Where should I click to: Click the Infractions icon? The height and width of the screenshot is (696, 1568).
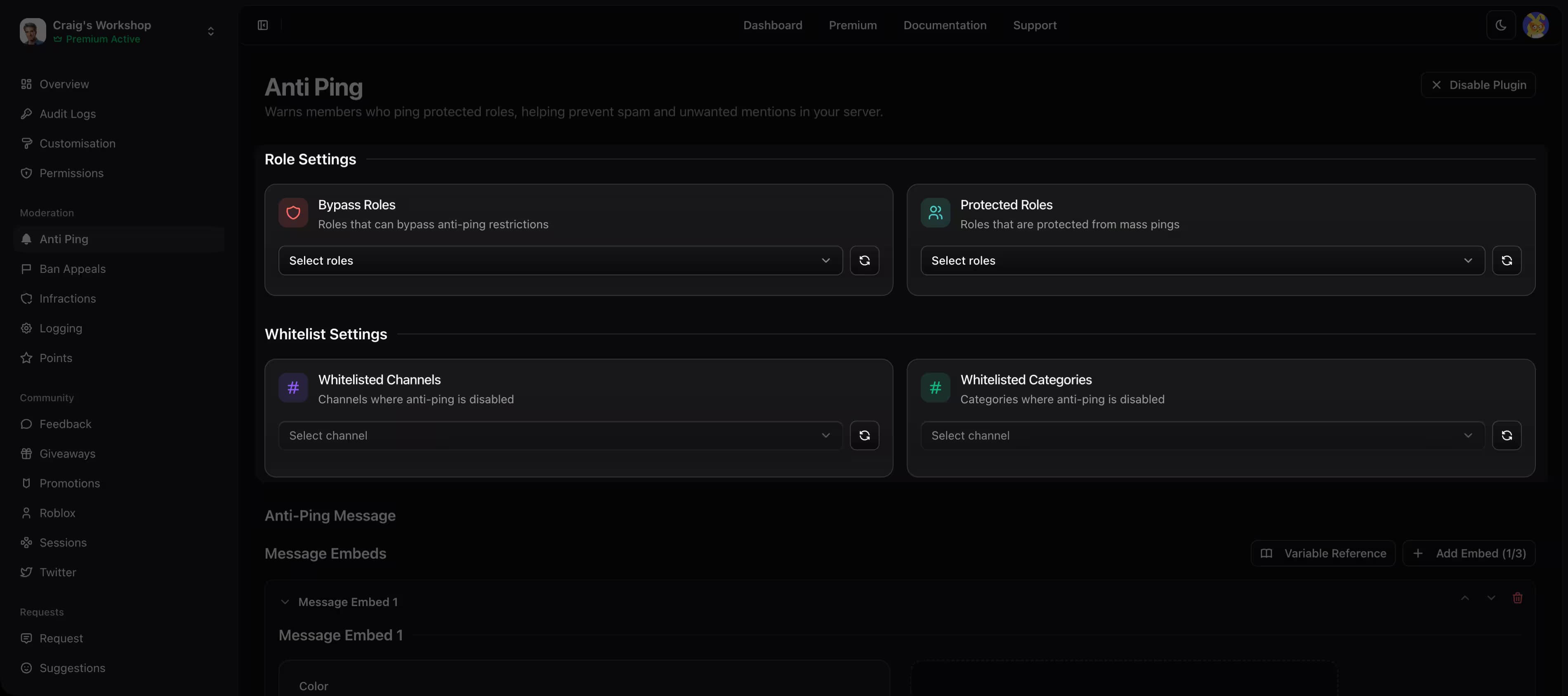26,298
